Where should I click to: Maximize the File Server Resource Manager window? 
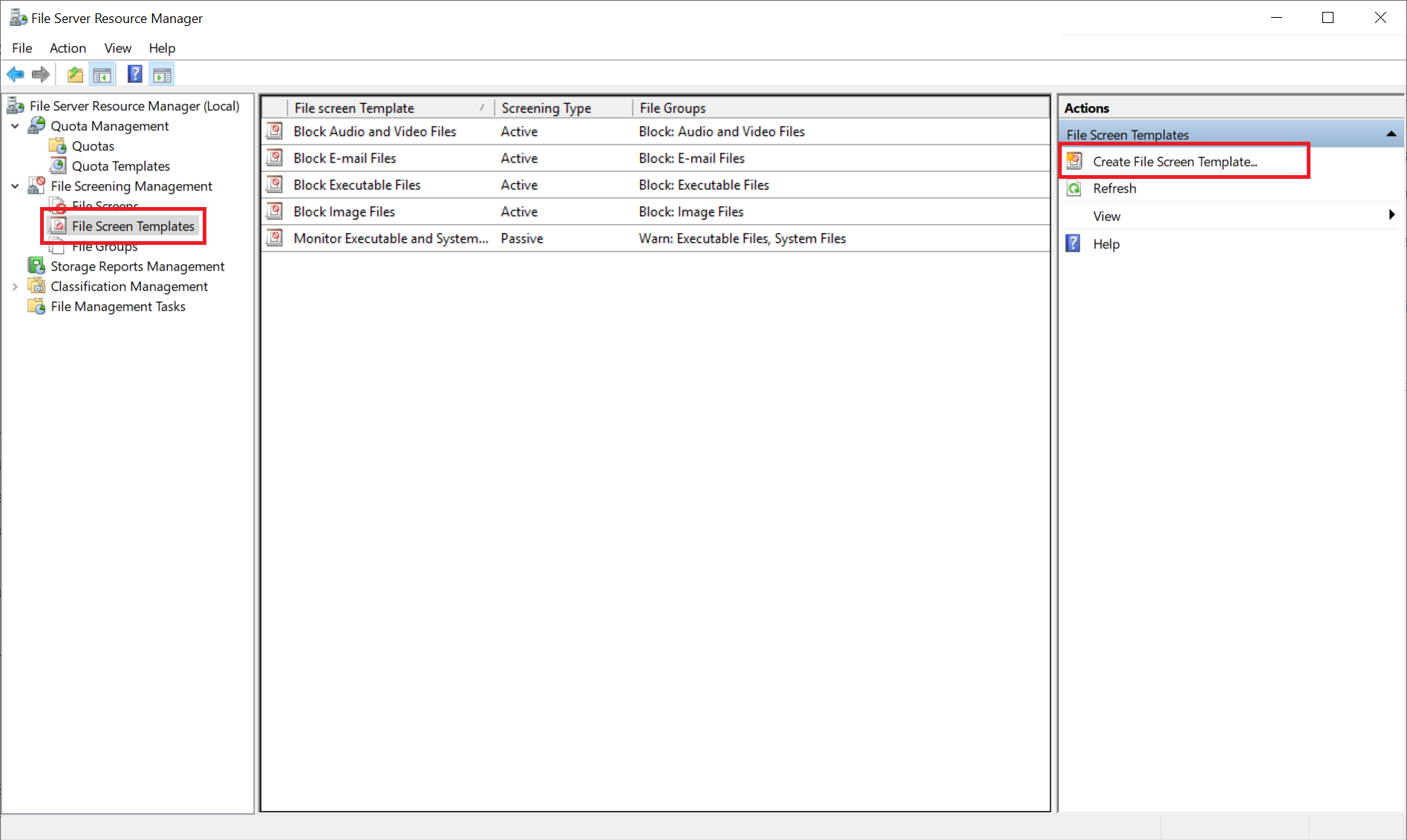coord(1328,18)
